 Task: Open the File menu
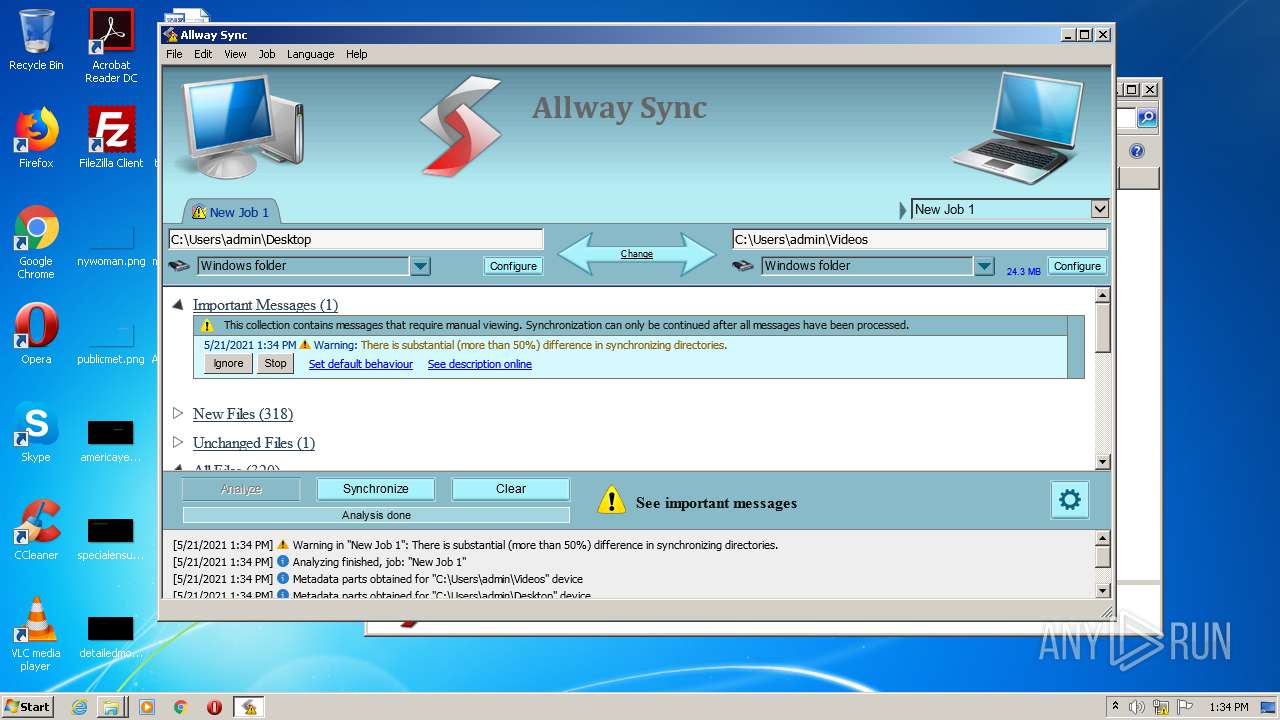[x=174, y=54]
